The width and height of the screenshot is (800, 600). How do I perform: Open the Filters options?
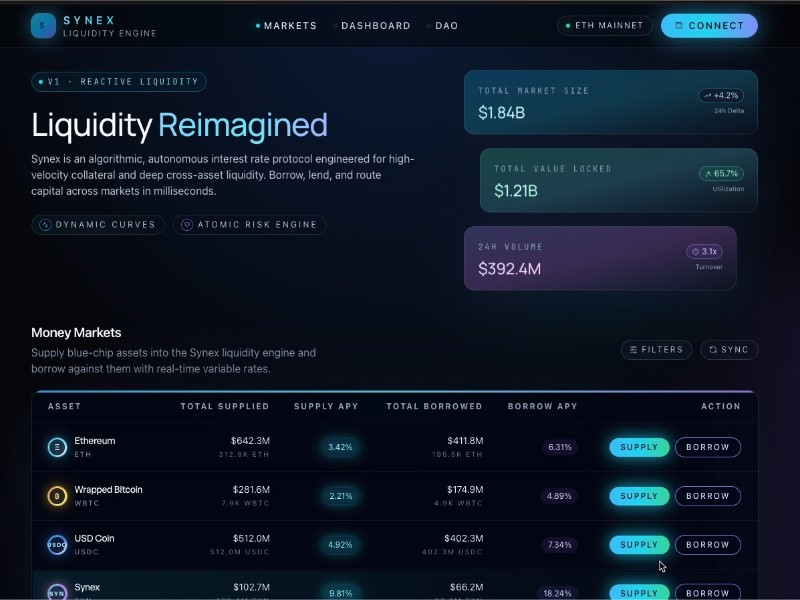(x=656, y=350)
